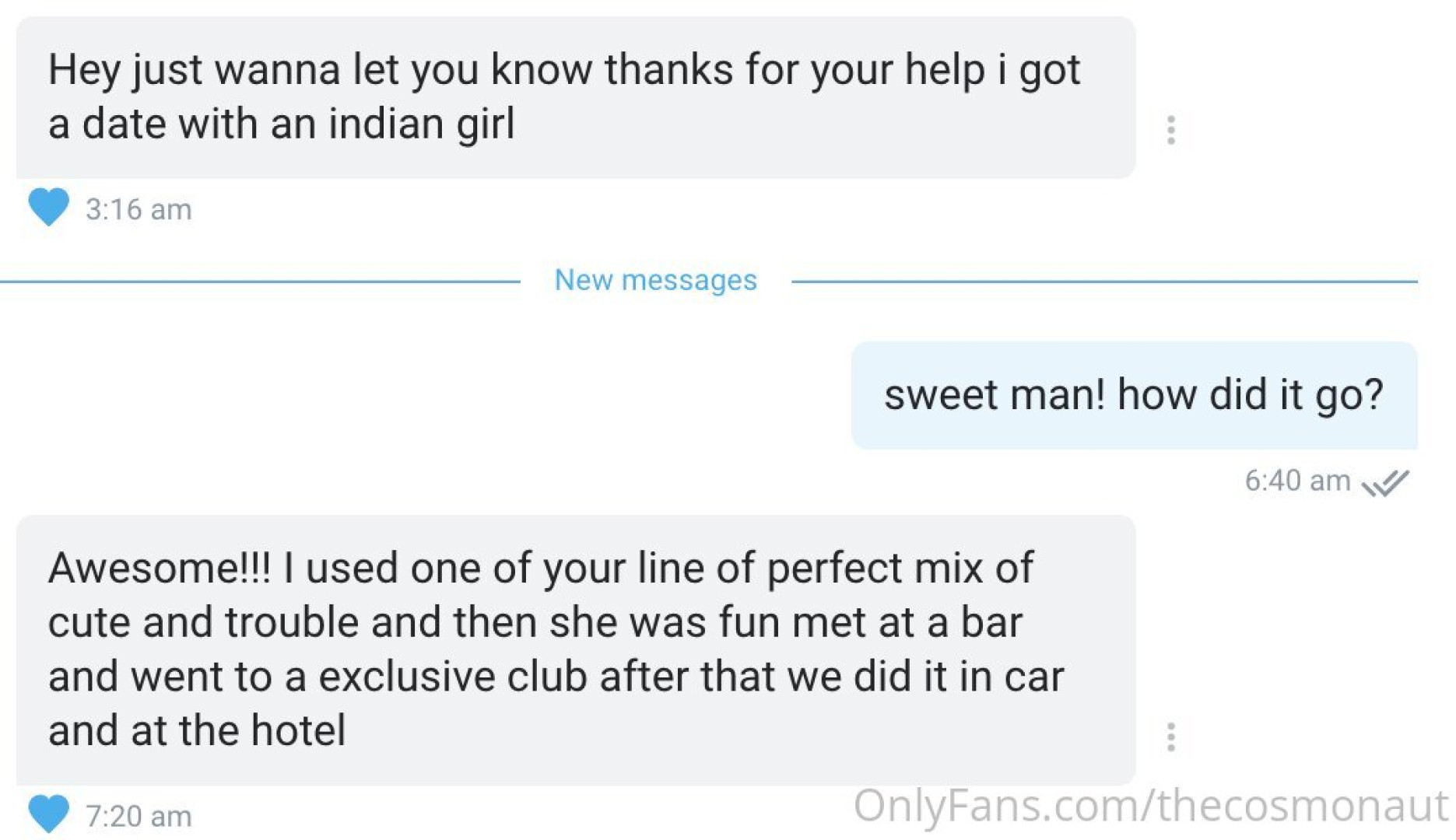Select the "sweet man! how did it go?" bubble

1134,395
